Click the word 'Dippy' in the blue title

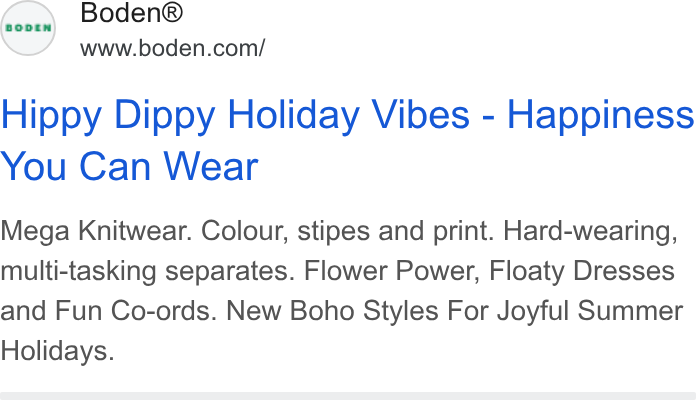point(165,116)
